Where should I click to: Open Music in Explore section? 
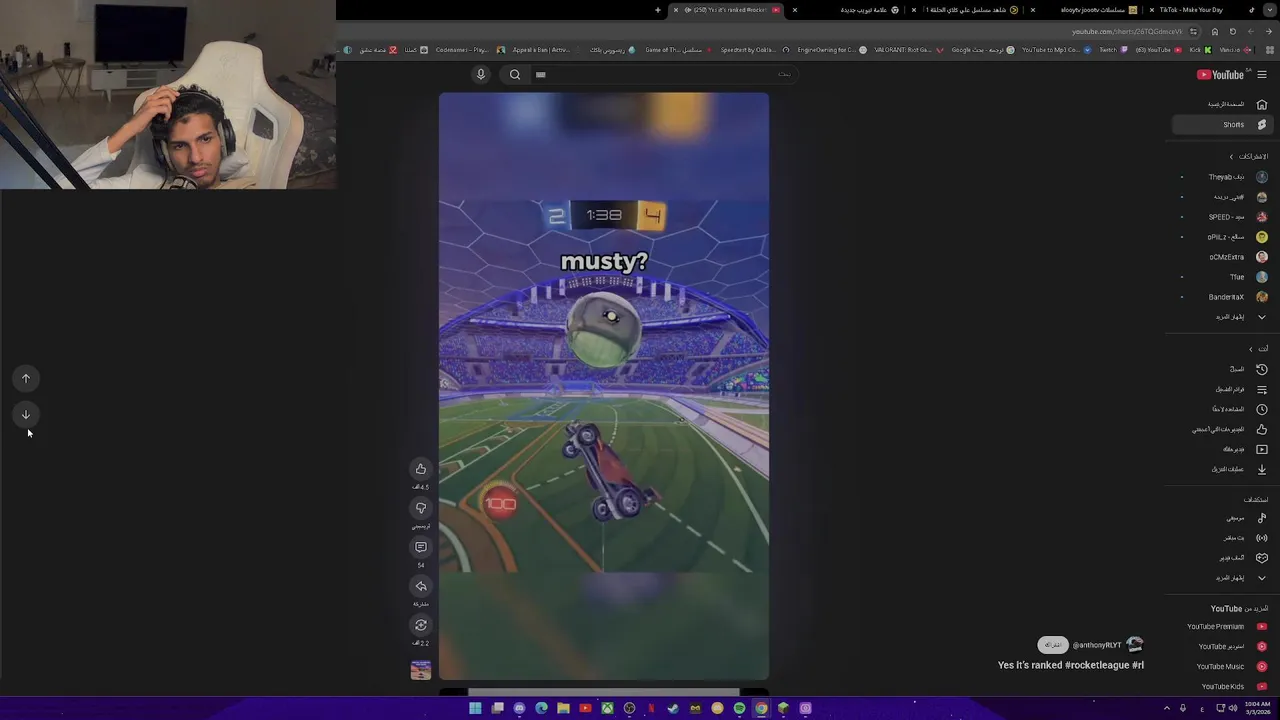point(1222,518)
